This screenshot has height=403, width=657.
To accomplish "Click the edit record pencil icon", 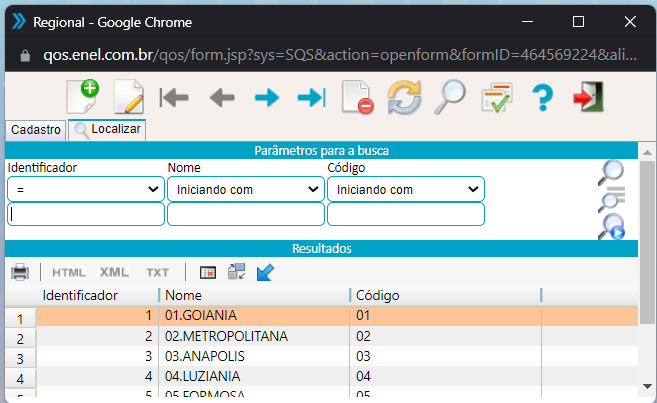I will pos(129,97).
